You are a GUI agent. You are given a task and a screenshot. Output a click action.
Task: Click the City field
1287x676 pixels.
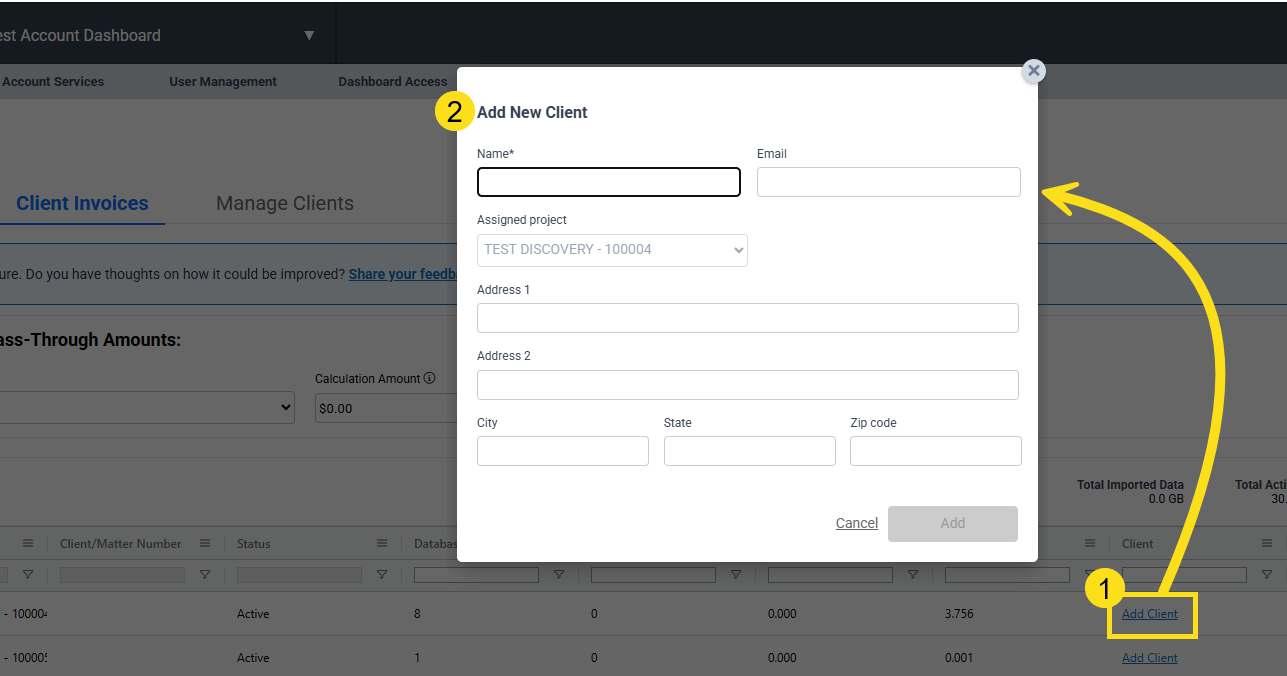pyautogui.click(x=563, y=451)
